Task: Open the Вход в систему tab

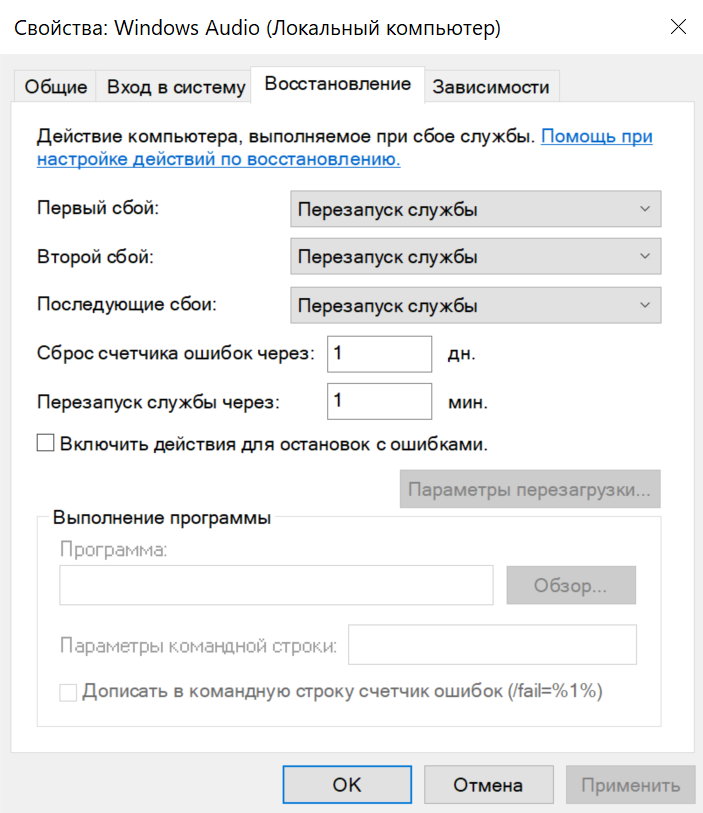Action: (x=176, y=87)
